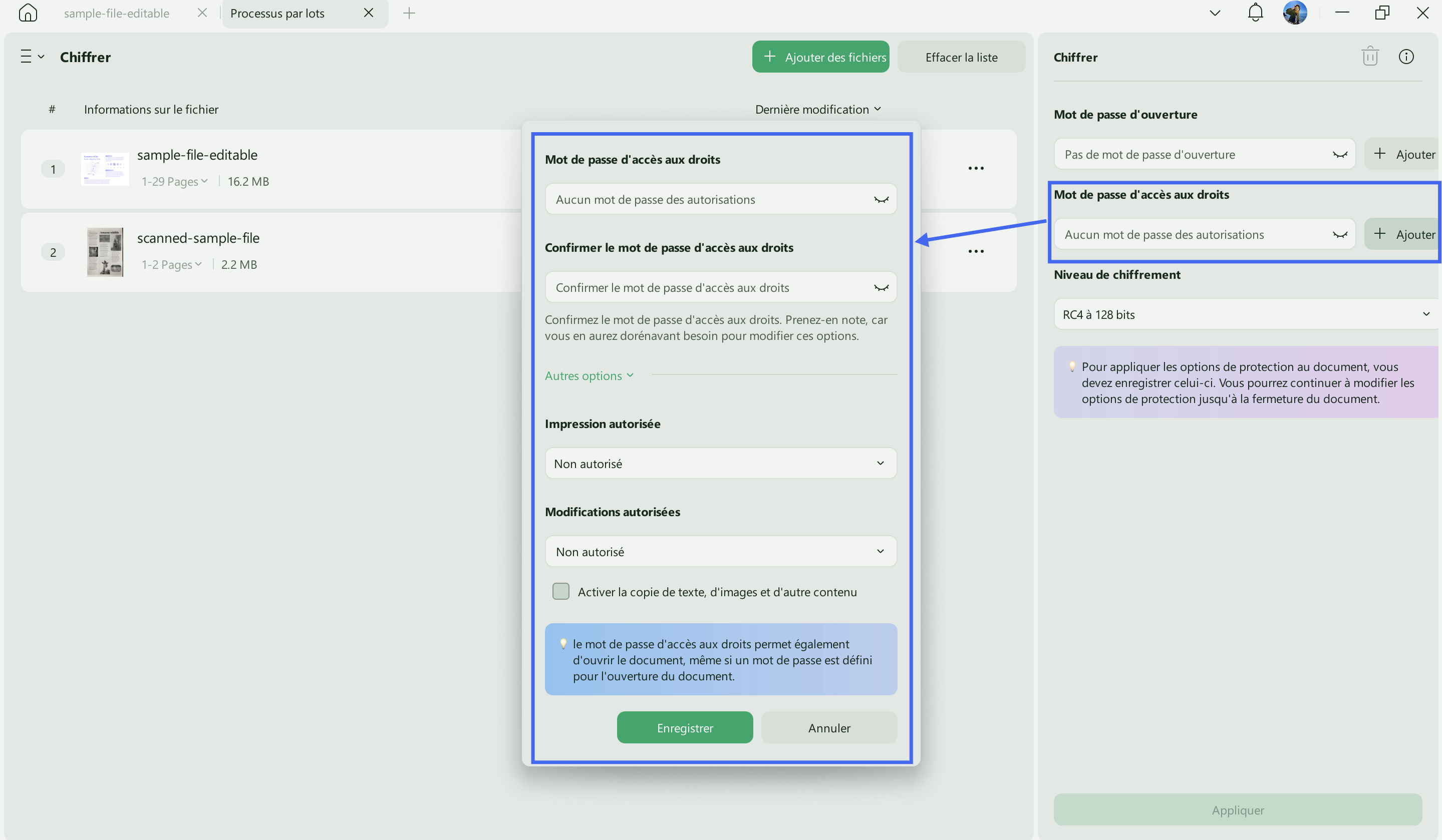
Task: Open more options for sample-file-editable
Action: (976, 168)
